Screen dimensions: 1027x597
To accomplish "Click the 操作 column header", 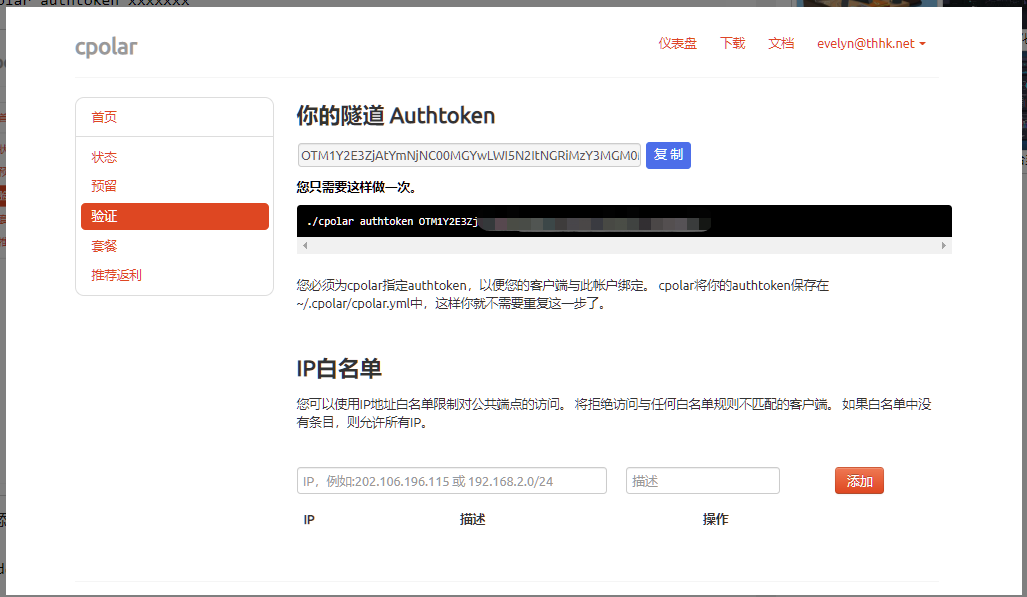I will 715,520.
